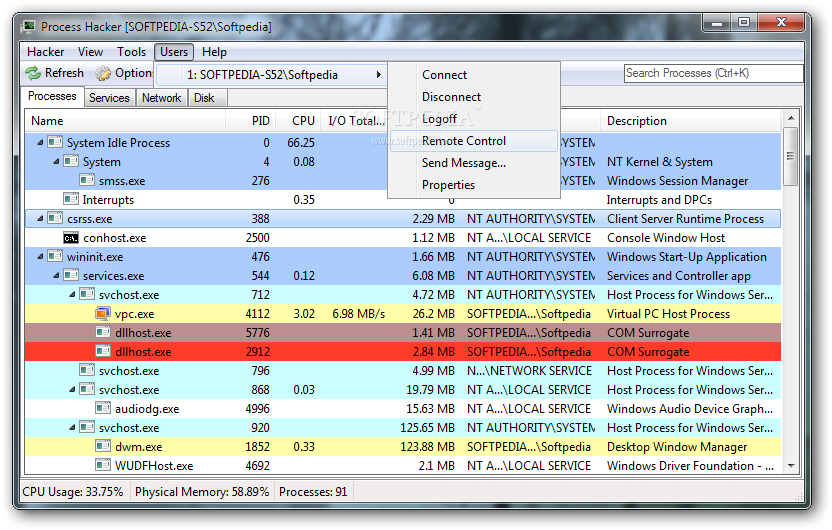Viewport: 832px width, 530px height.
Task: Switch to the Services tab
Action: (x=109, y=98)
